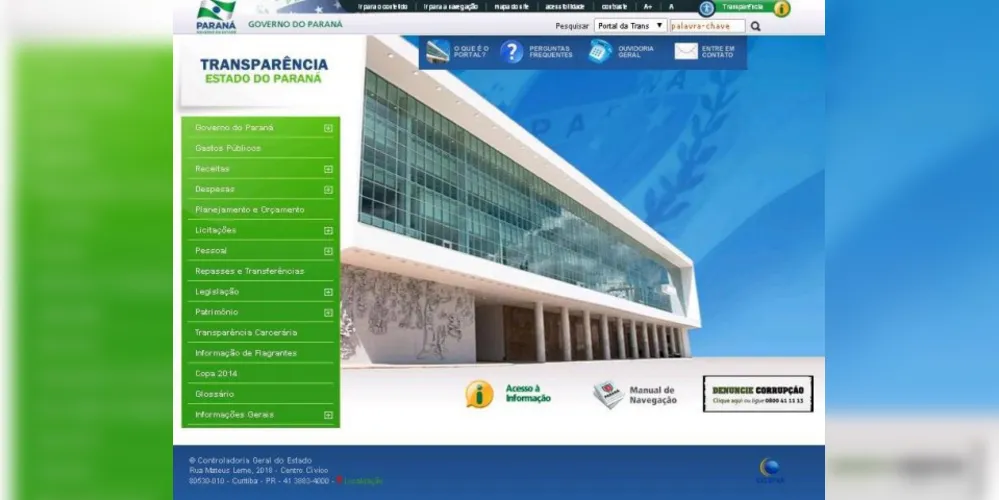
Task: Click the Acesso à Informação speech bubble icon
Action: pyautogui.click(x=479, y=394)
